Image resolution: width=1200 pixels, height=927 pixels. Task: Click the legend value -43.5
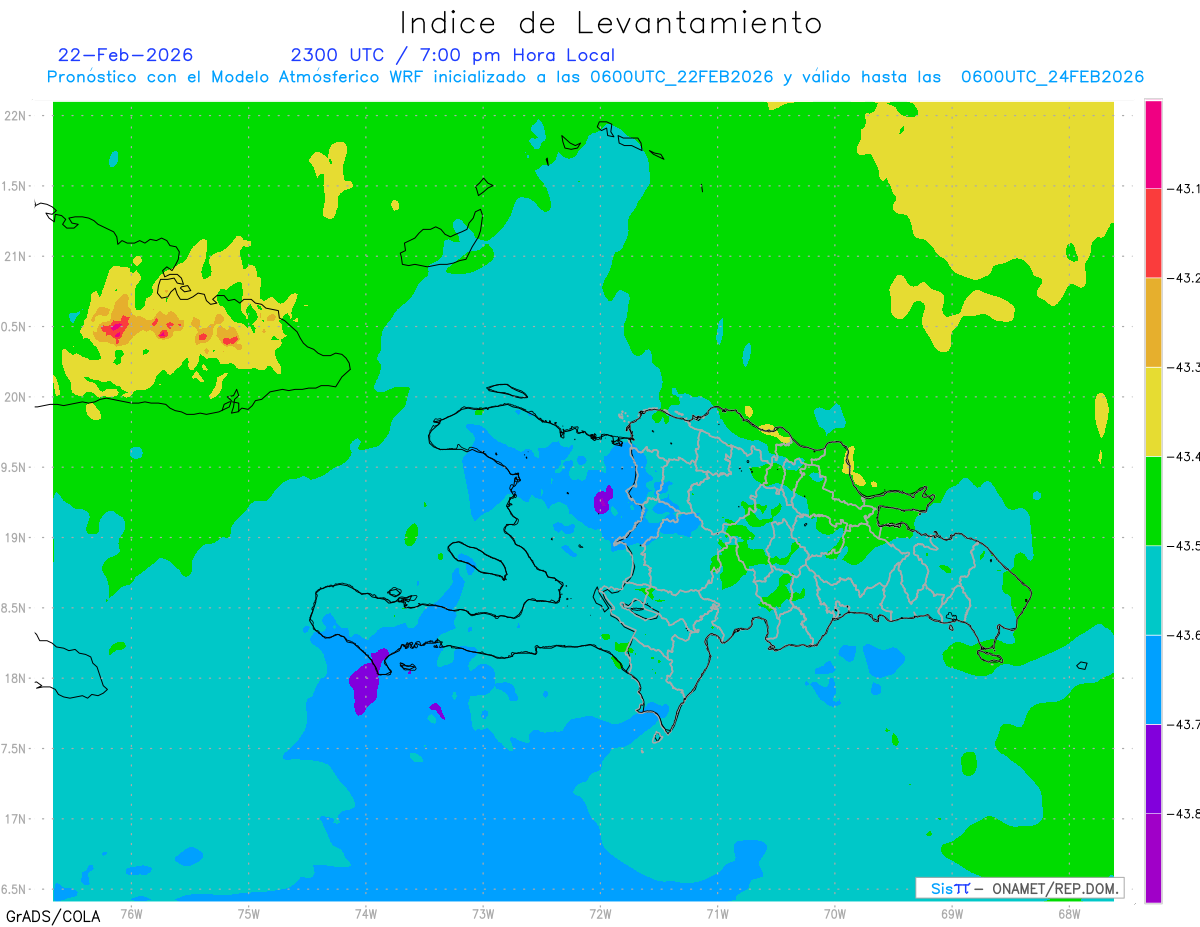coord(1186,545)
